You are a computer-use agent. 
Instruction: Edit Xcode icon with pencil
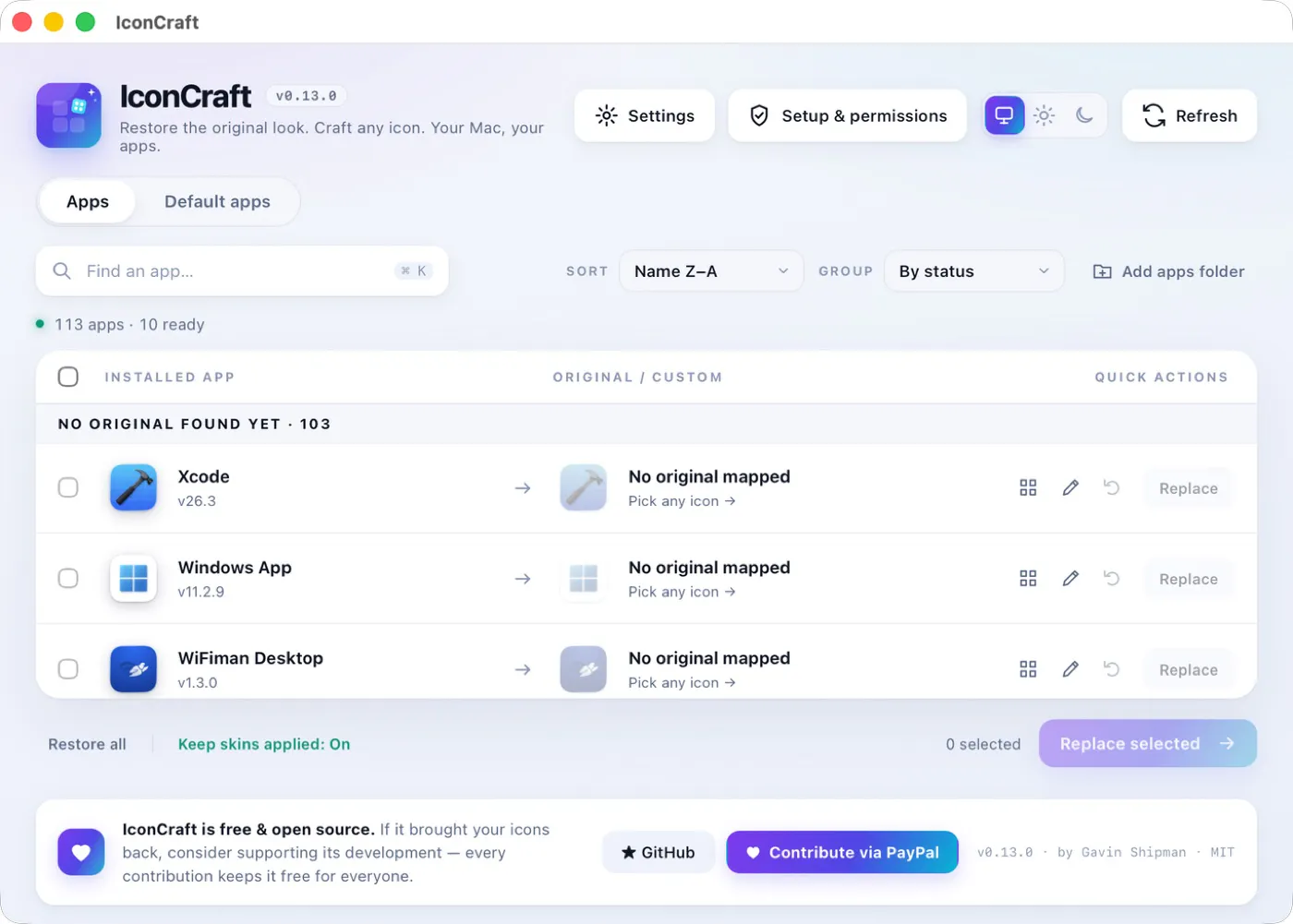click(1070, 487)
